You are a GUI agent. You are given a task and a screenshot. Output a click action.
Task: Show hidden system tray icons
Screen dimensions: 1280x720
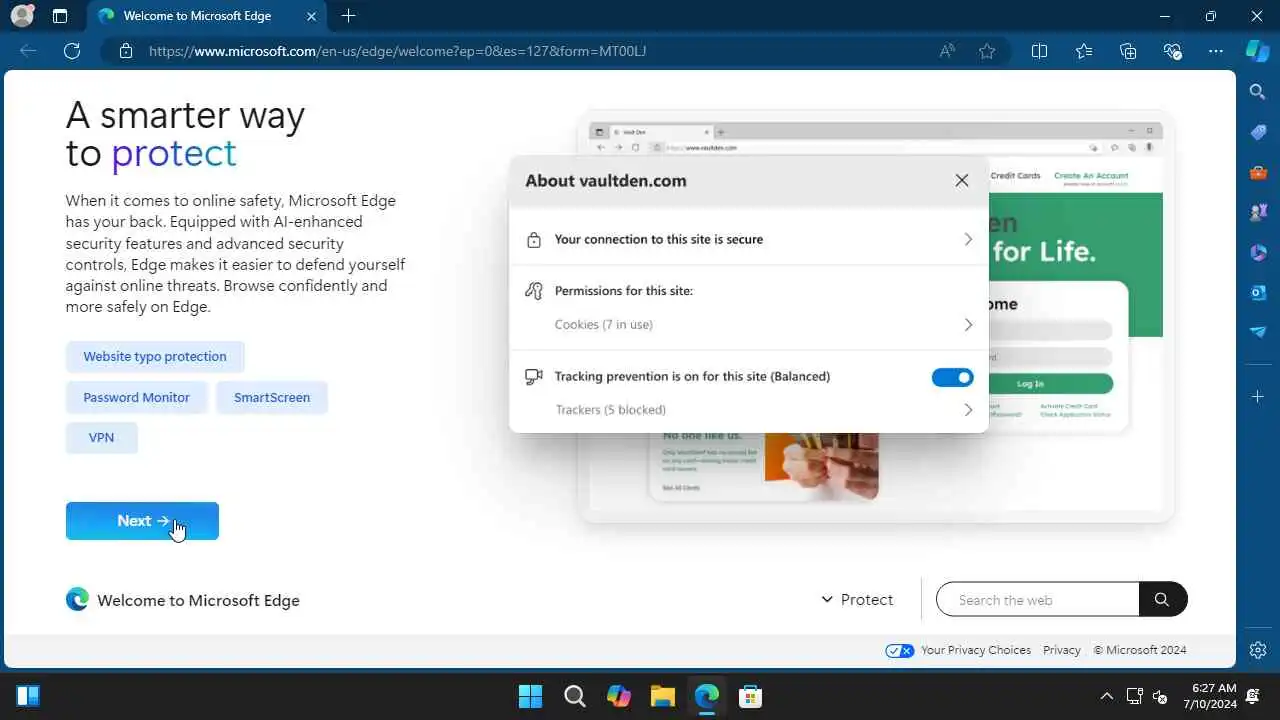1106,696
